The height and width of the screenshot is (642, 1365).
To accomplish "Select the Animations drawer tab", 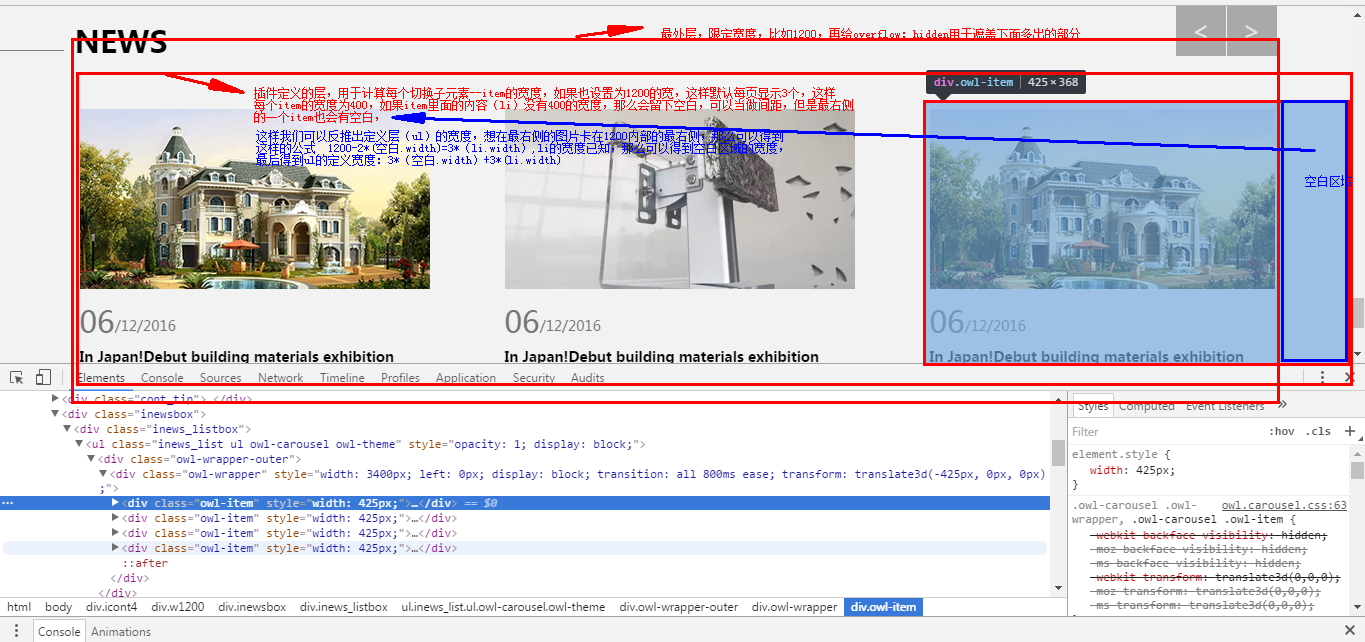I will click(121, 632).
